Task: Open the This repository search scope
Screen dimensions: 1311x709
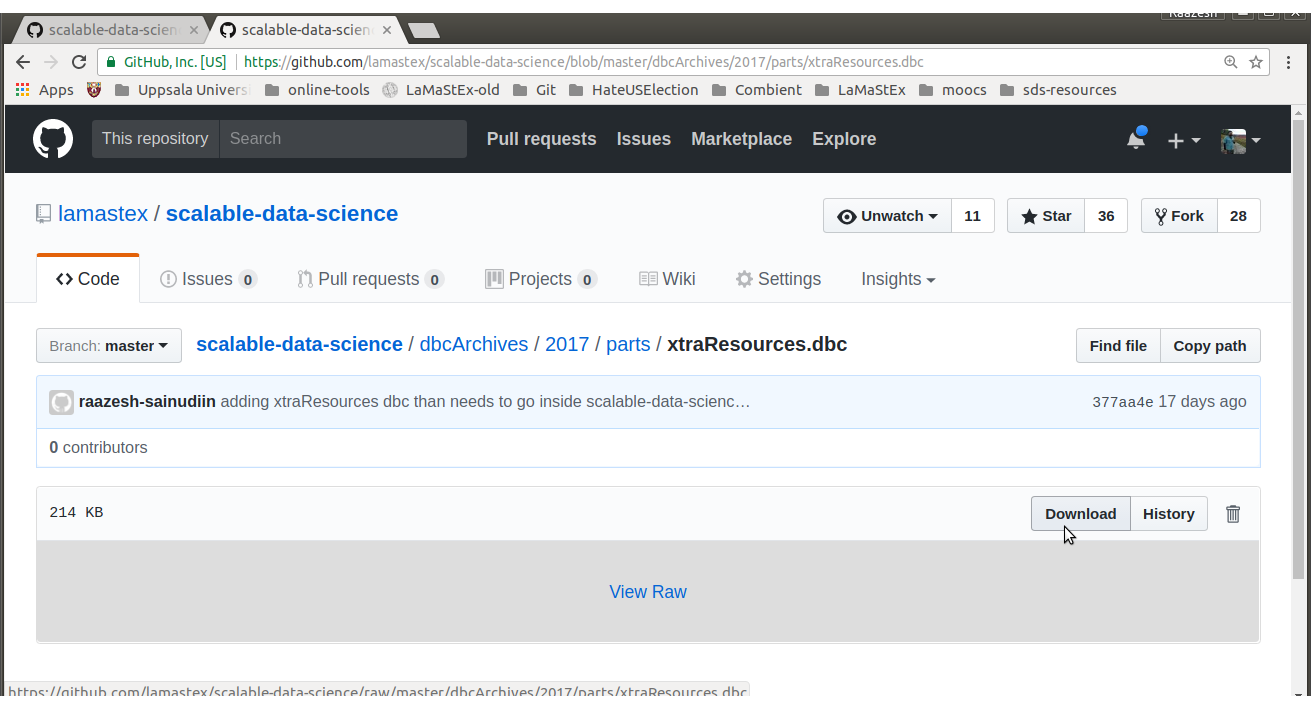Action: [155, 139]
